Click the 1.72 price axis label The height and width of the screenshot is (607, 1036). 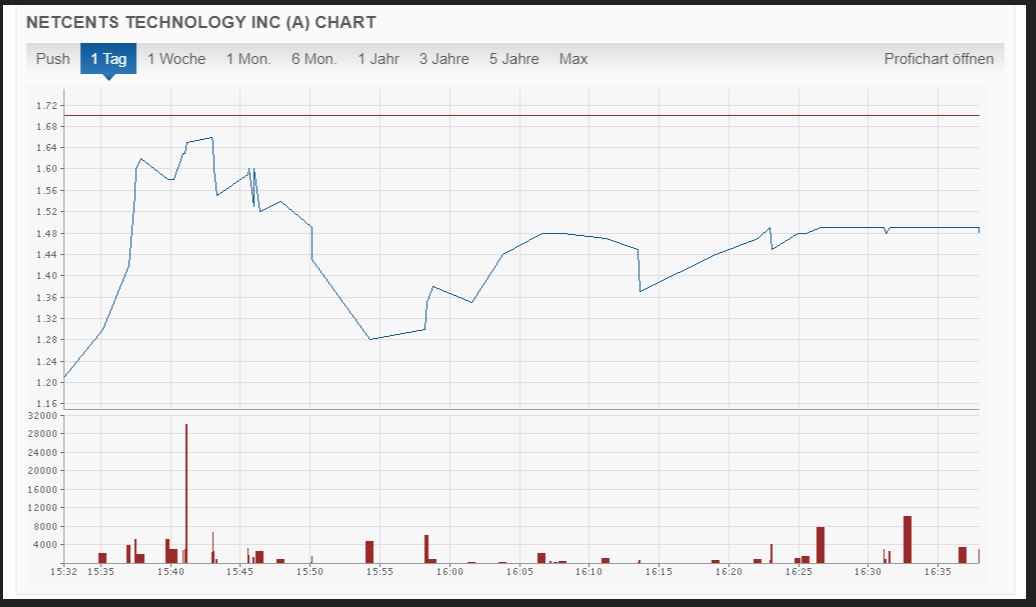(x=47, y=106)
